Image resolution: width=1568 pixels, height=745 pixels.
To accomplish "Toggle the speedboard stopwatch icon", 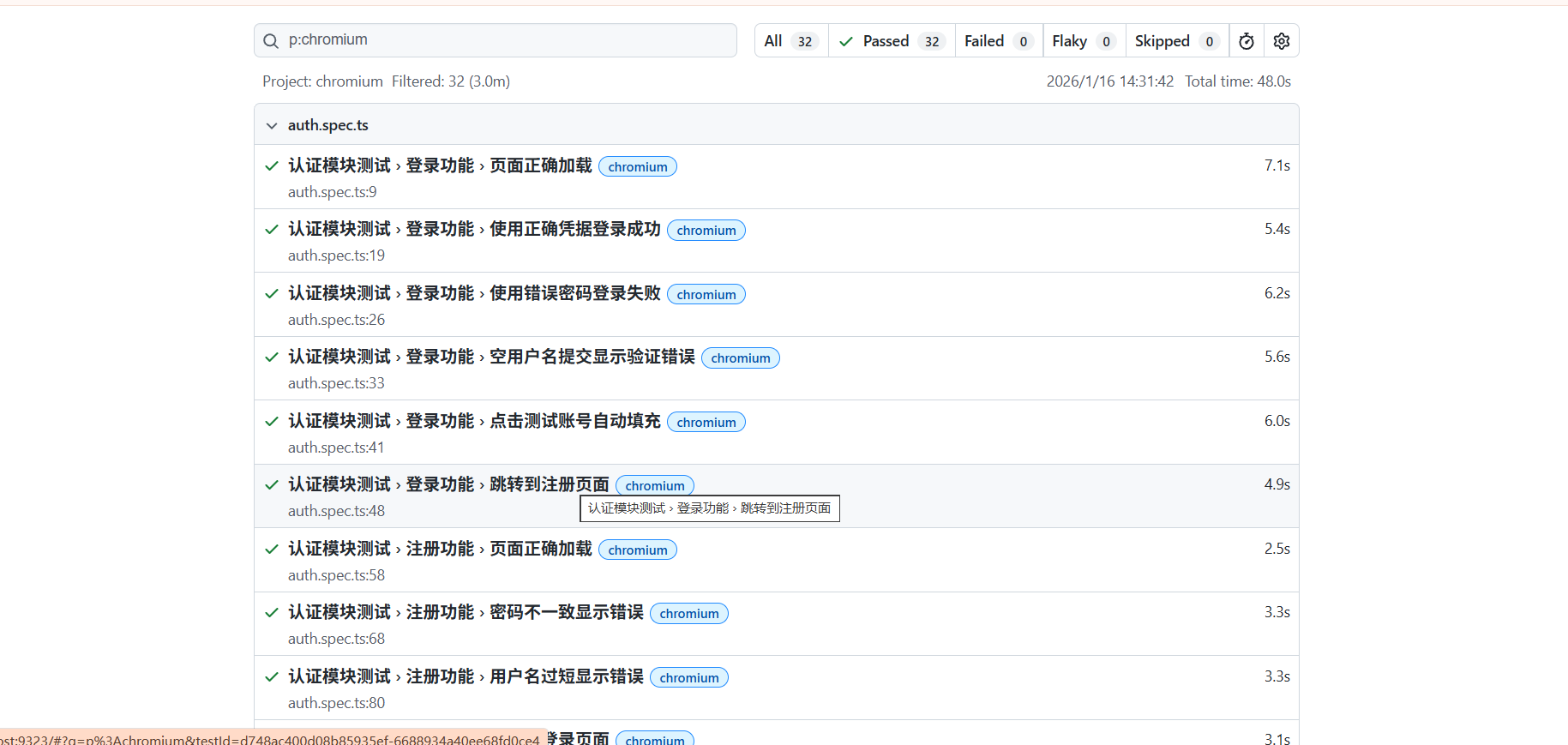I will pyautogui.click(x=1247, y=41).
